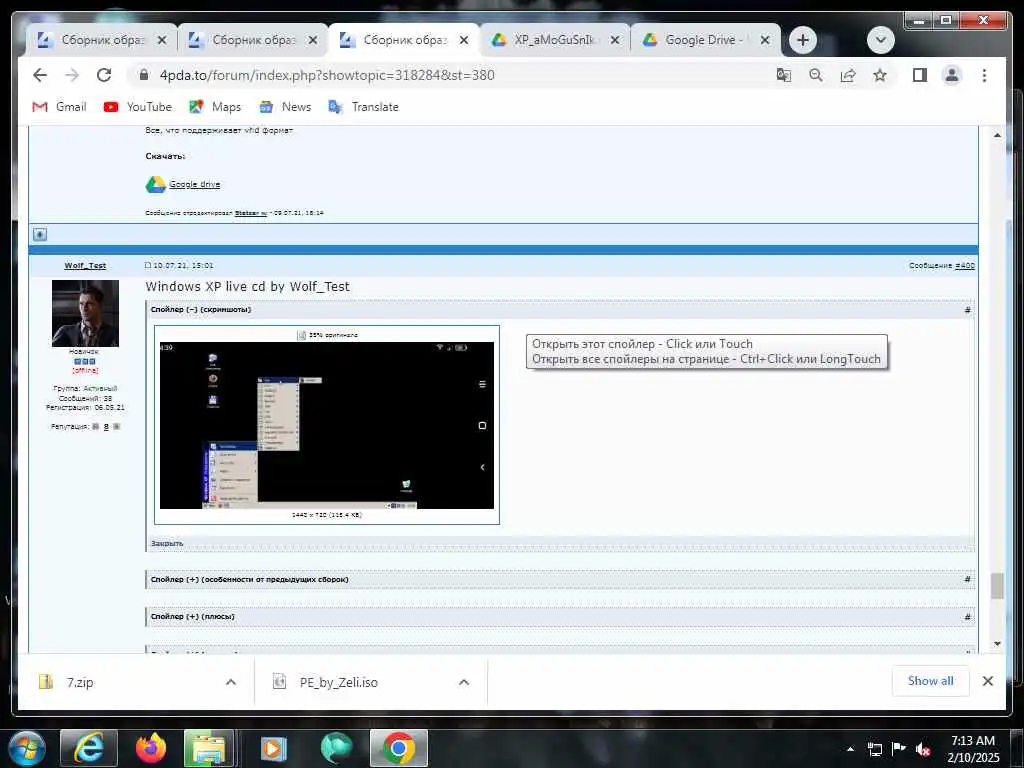The height and width of the screenshot is (768, 1024).
Task: Click Wolf_Test avatar picture
Action: (85, 313)
